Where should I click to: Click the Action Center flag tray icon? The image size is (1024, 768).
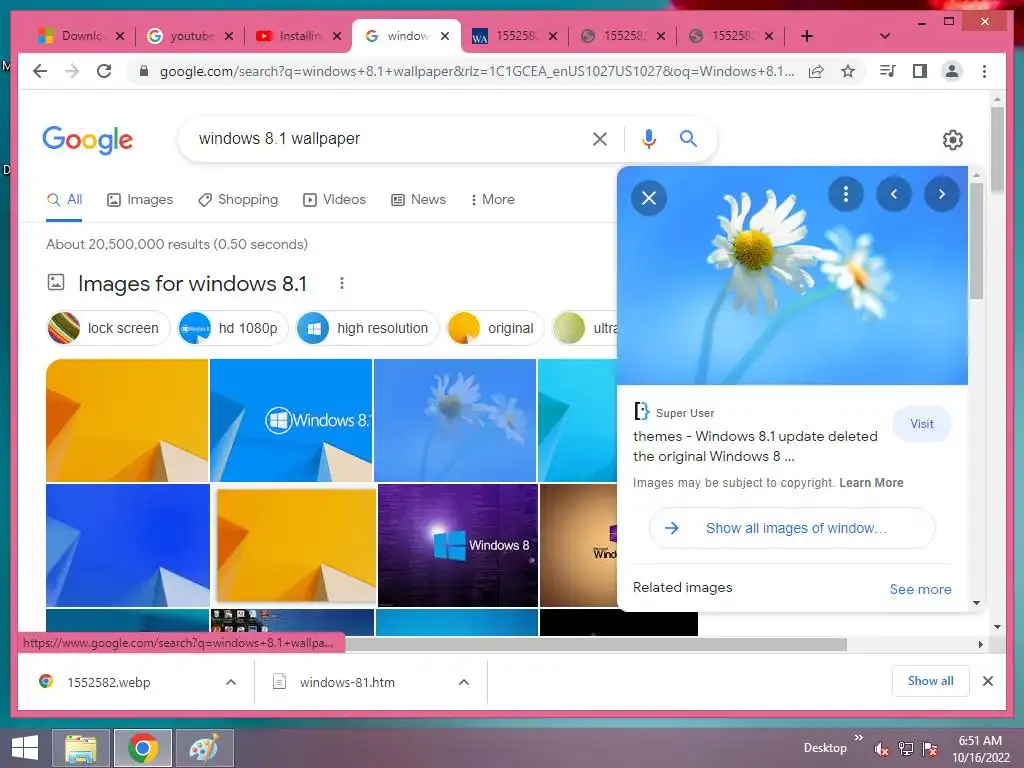[930, 749]
